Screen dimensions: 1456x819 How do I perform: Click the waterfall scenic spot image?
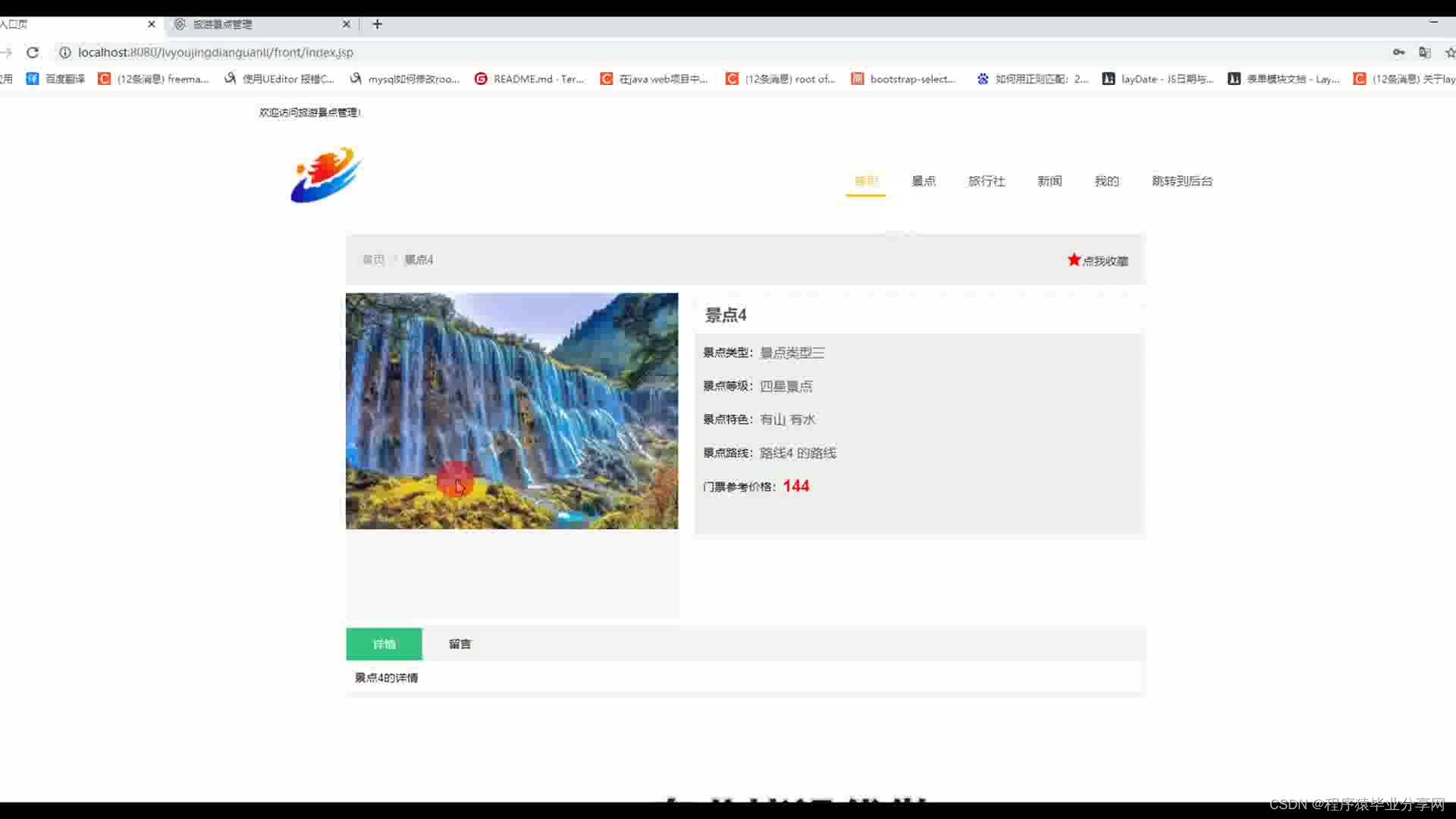(512, 411)
